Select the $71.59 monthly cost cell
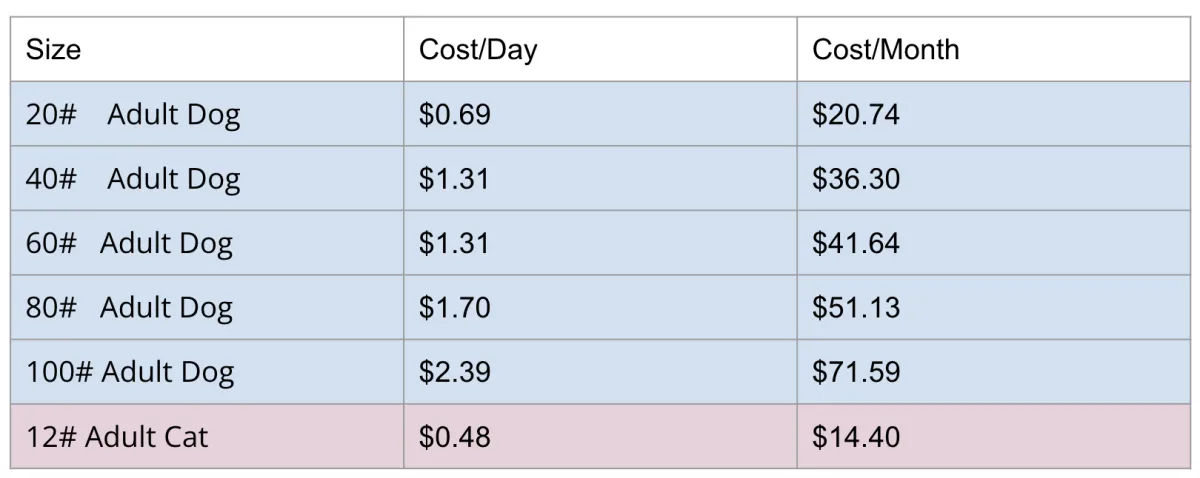 (993, 372)
